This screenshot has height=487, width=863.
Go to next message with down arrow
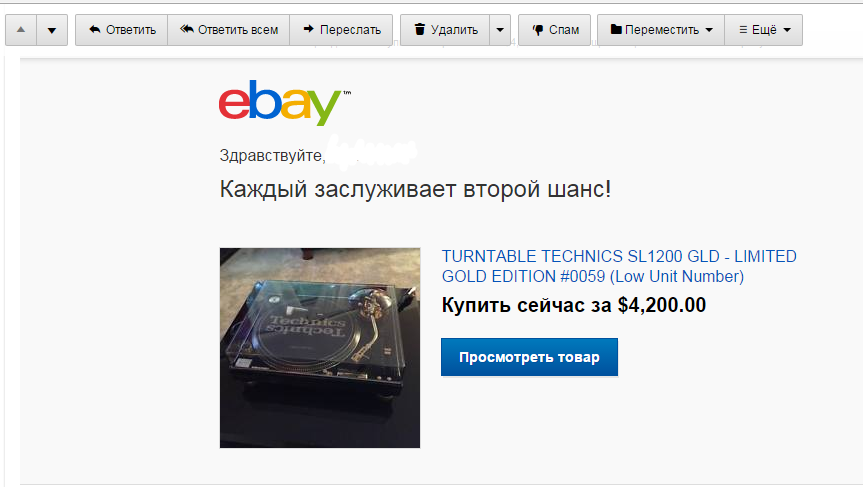[x=52, y=30]
